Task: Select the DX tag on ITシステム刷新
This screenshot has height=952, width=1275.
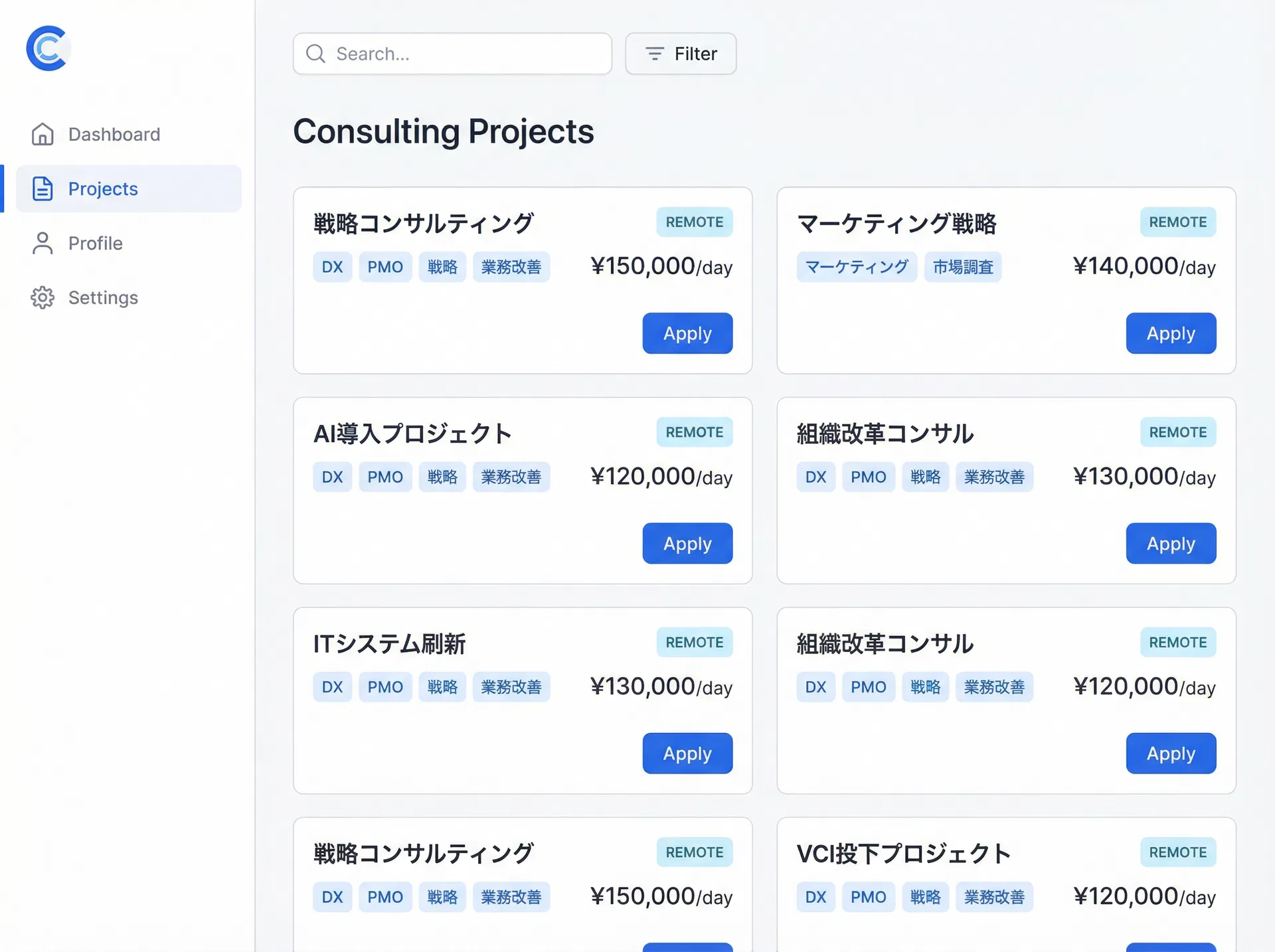Action: pyautogui.click(x=332, y=687)
